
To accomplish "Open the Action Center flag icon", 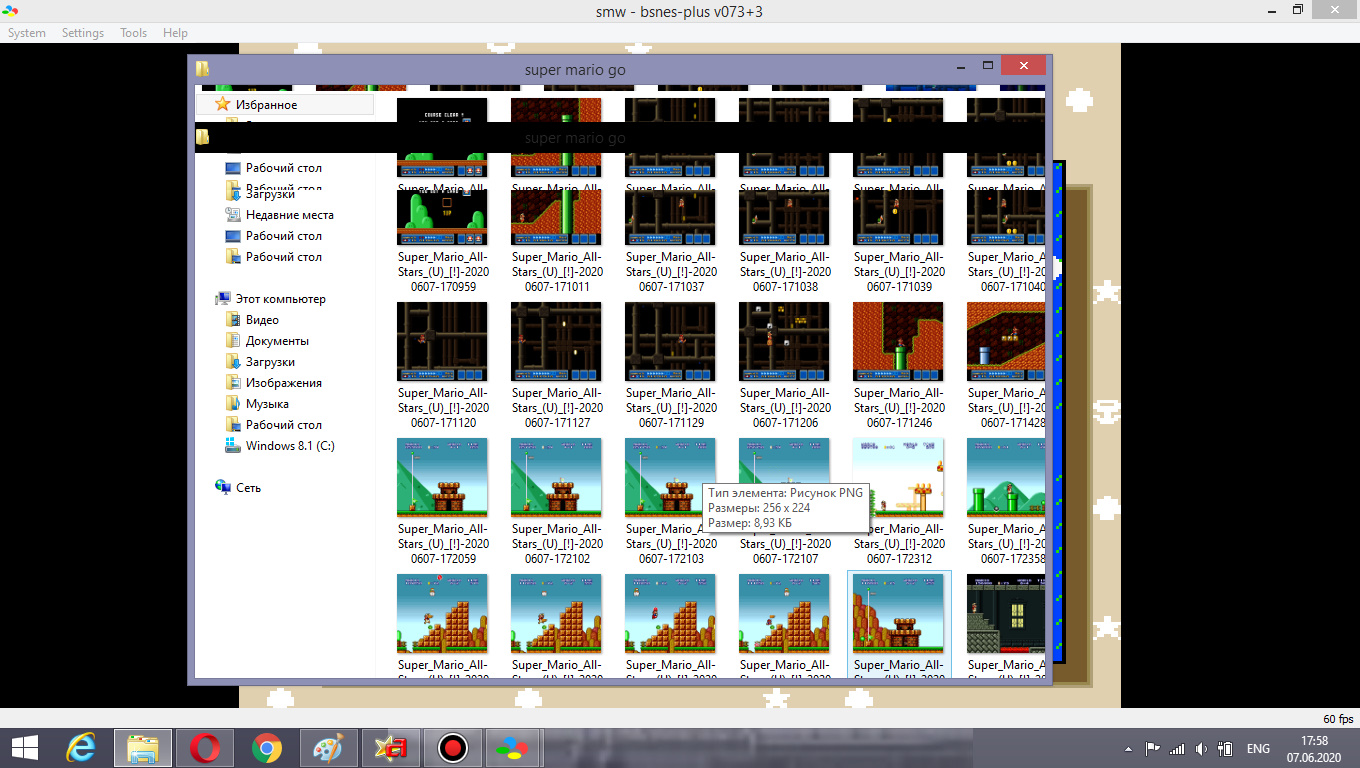I will pos(1152,748).
